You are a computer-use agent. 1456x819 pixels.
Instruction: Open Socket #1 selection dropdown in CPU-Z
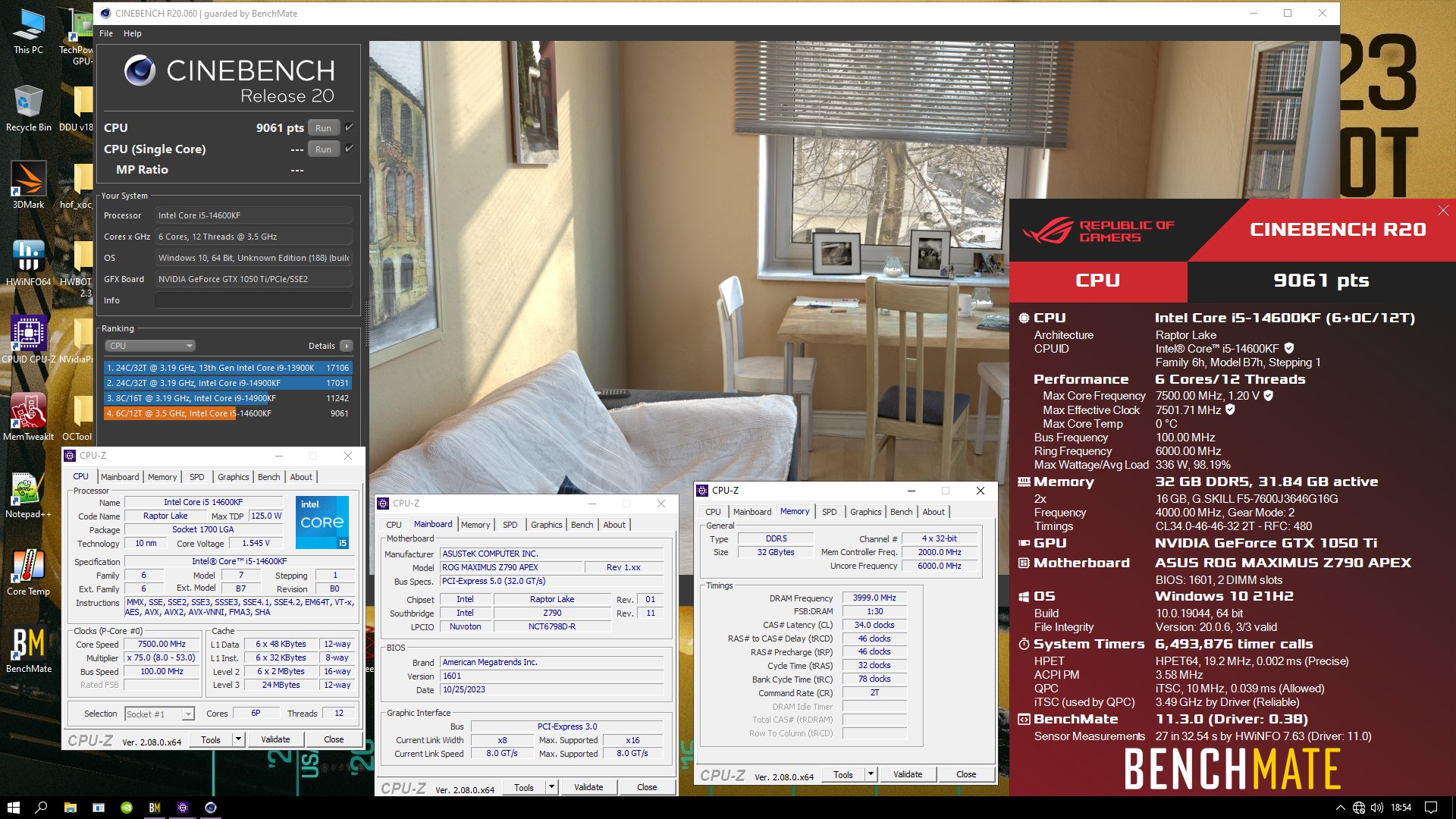159,714
